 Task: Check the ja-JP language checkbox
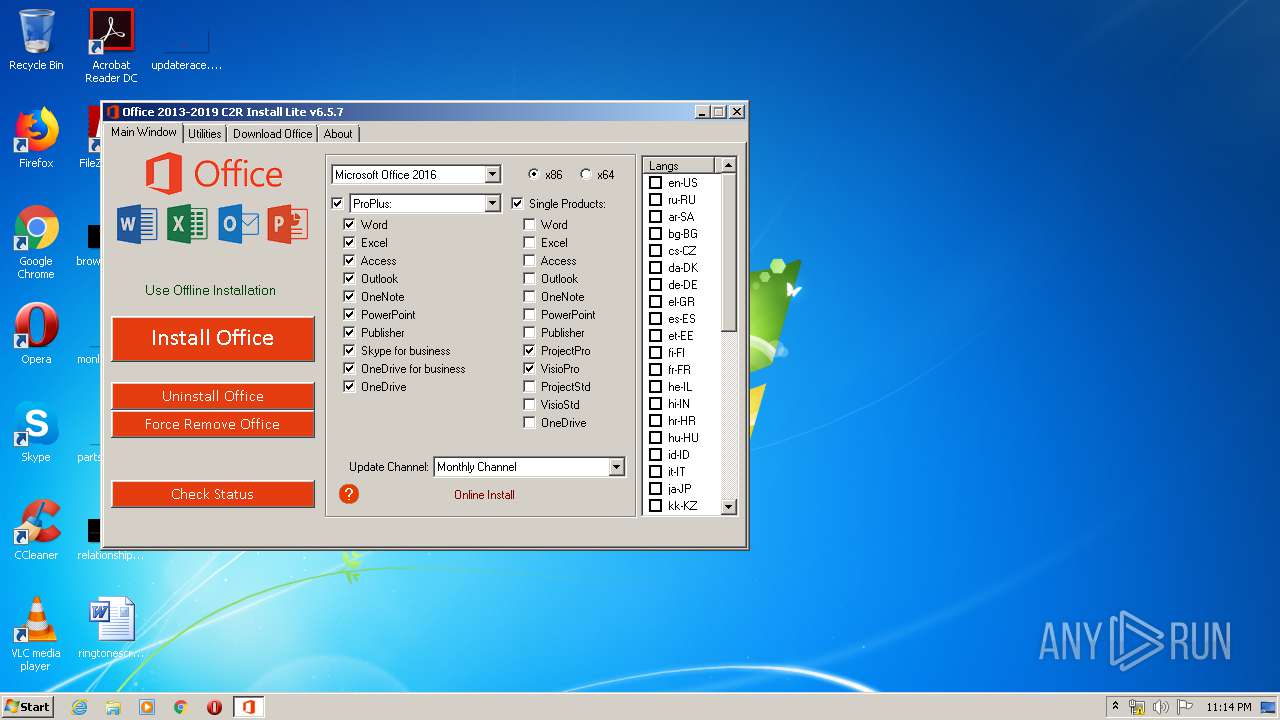(x=655, y=489)
